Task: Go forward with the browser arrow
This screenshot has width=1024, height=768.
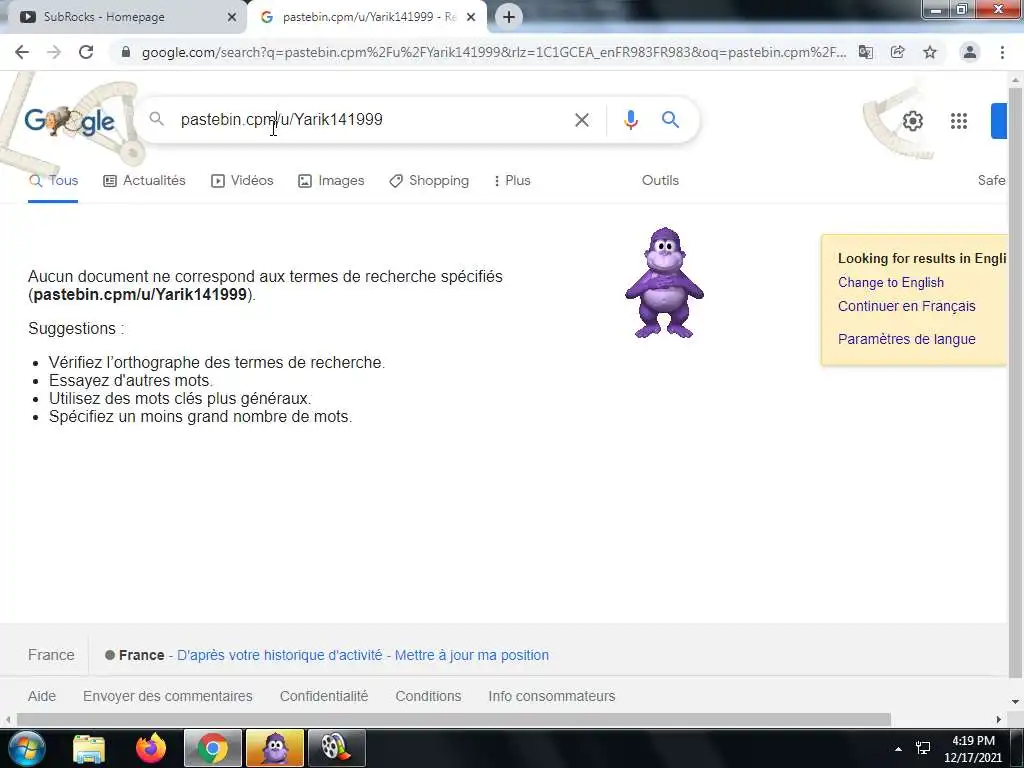Action: (x=54, y=52)
